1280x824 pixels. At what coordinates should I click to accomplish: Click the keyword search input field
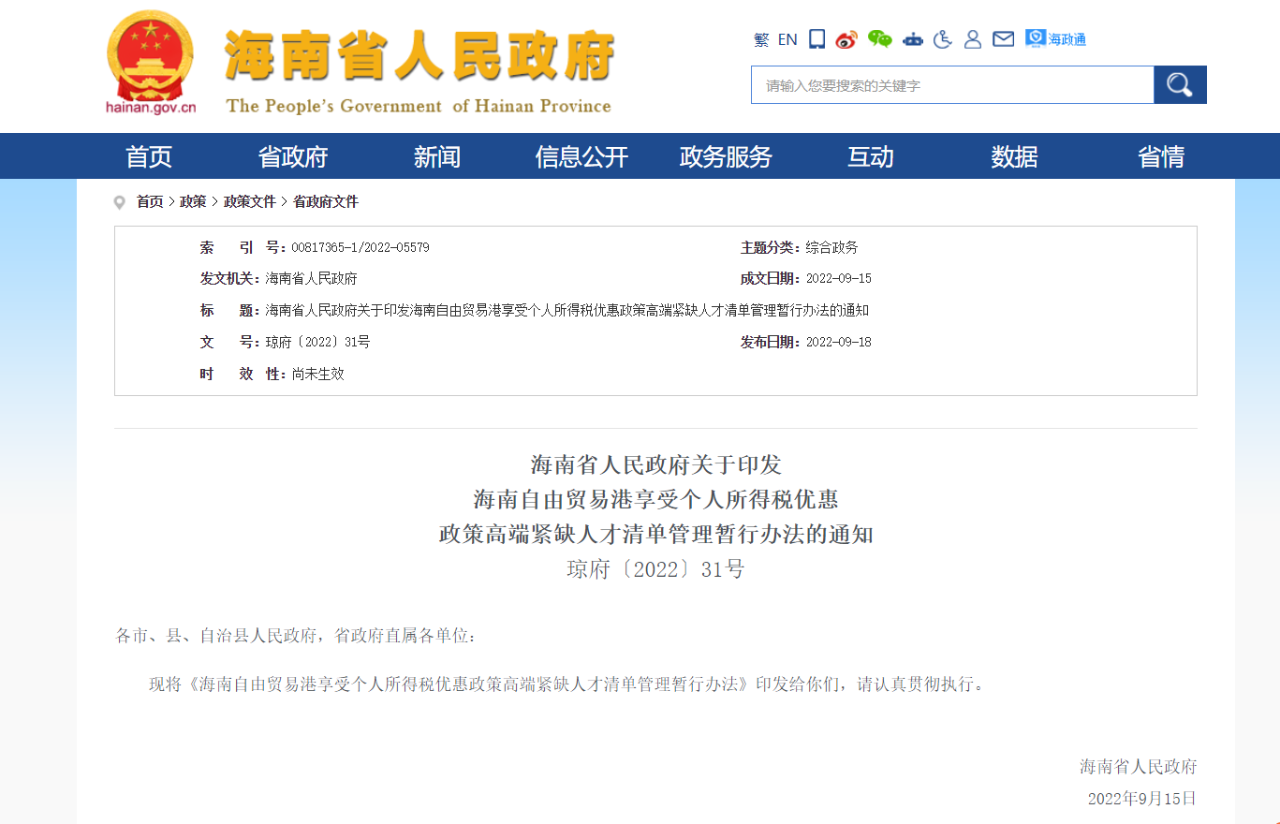[952, 85]
